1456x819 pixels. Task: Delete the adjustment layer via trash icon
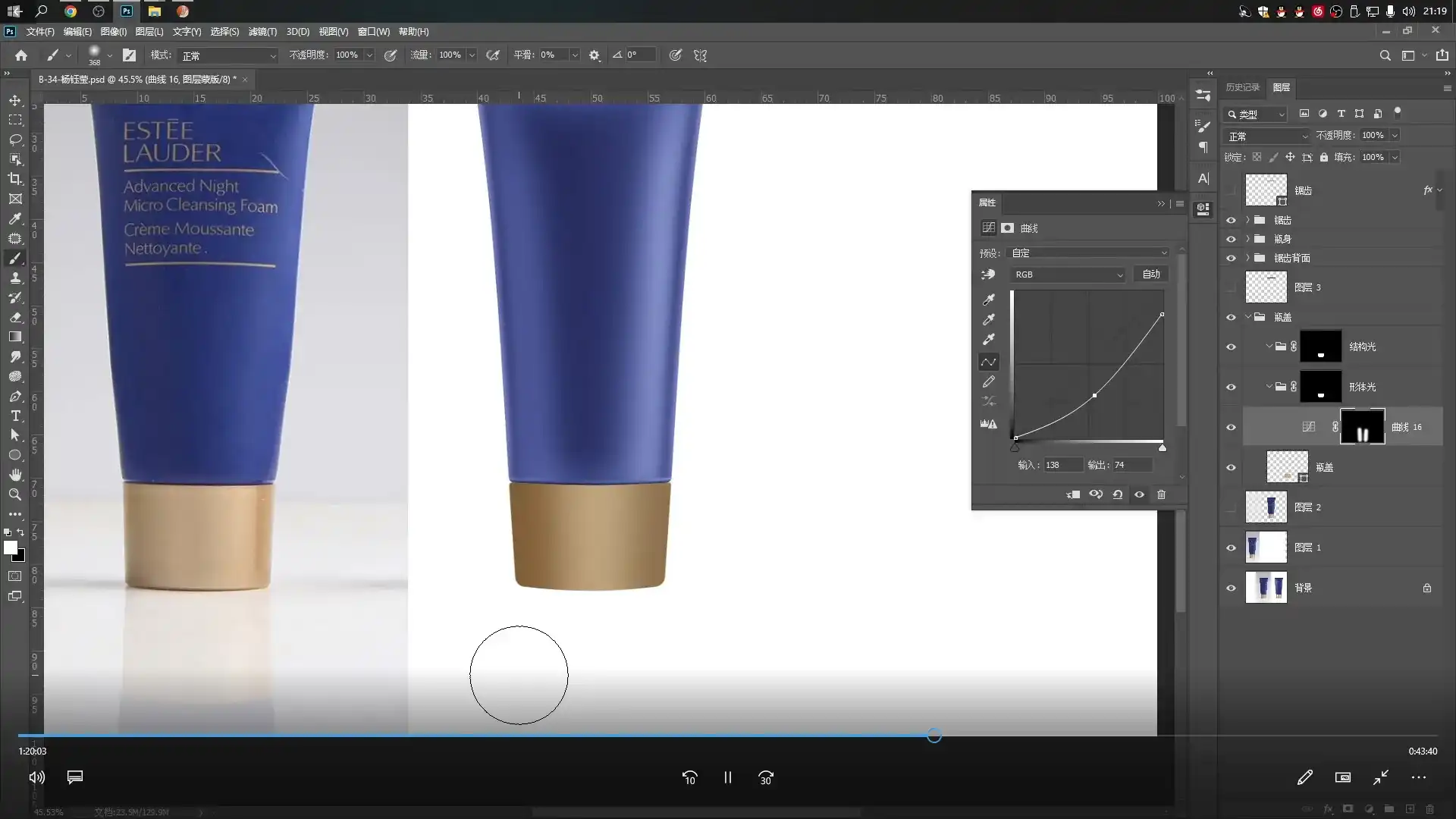pyautogui.click(x=1161, y=494)
